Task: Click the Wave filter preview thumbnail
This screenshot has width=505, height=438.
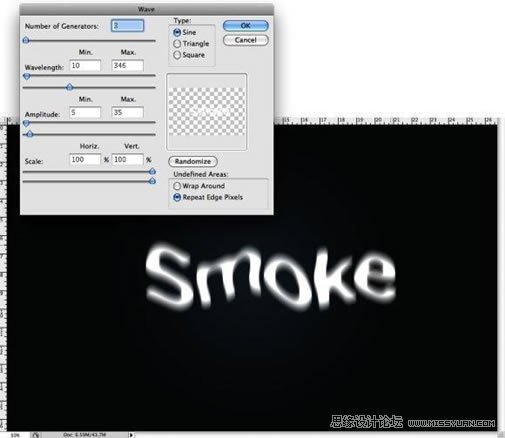Action: tap(207, 112)
